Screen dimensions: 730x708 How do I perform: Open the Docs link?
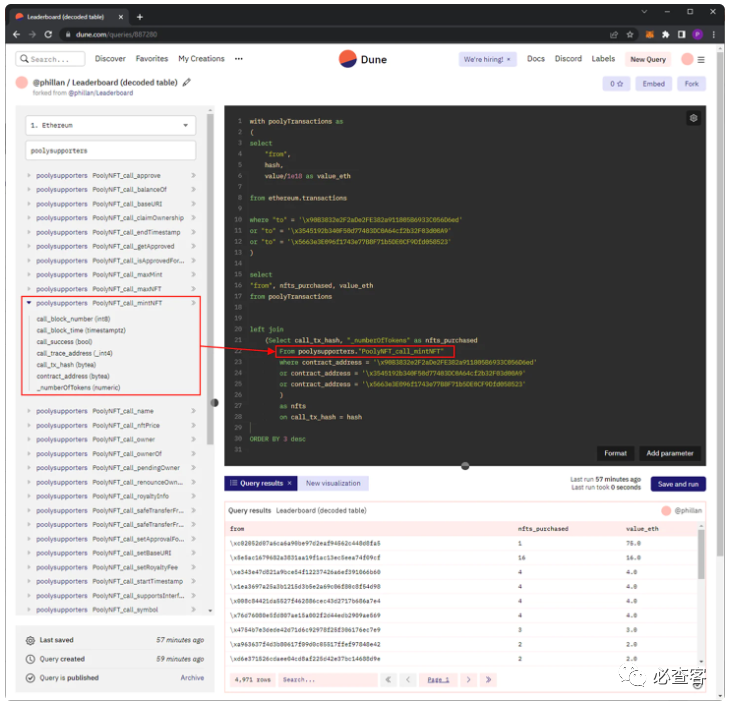coord(535,59)
